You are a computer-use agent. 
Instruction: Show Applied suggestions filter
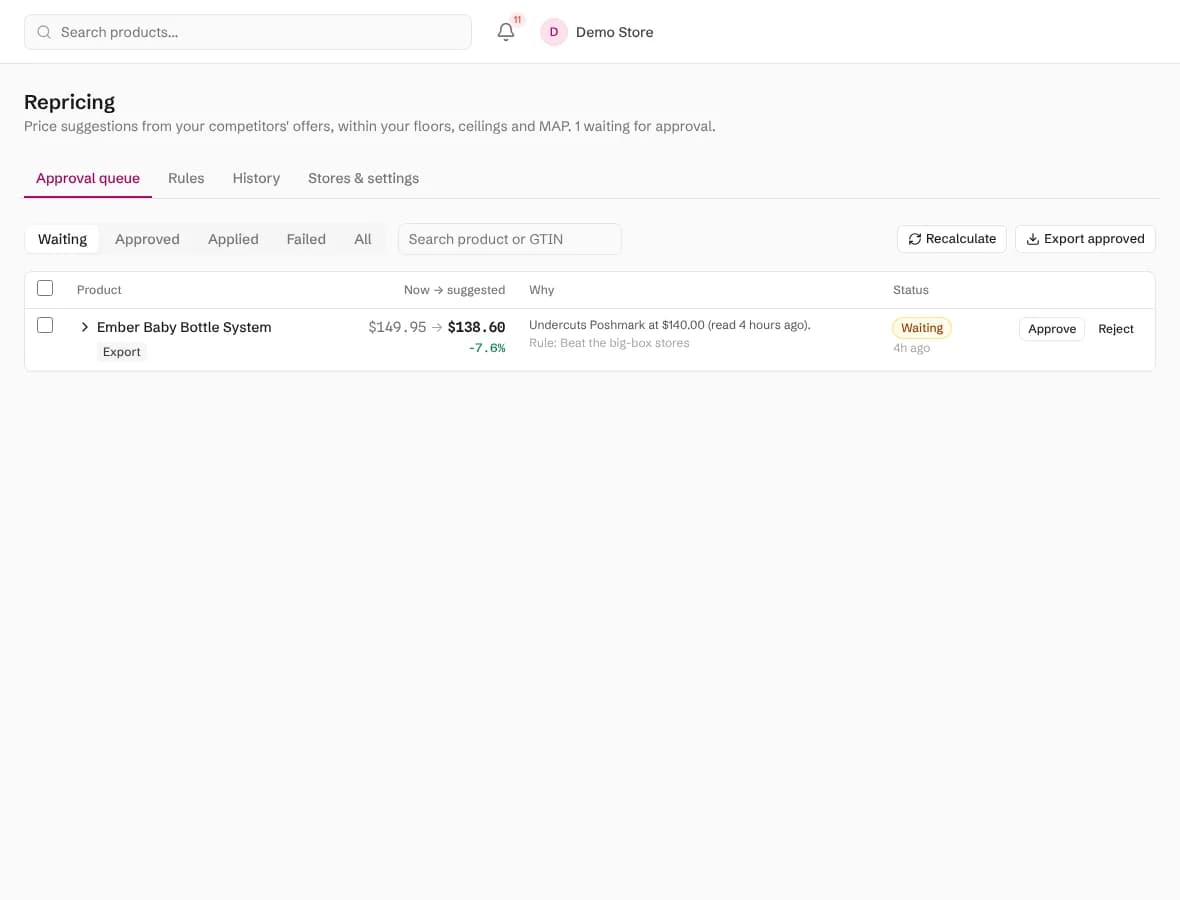tap(233, 239)
